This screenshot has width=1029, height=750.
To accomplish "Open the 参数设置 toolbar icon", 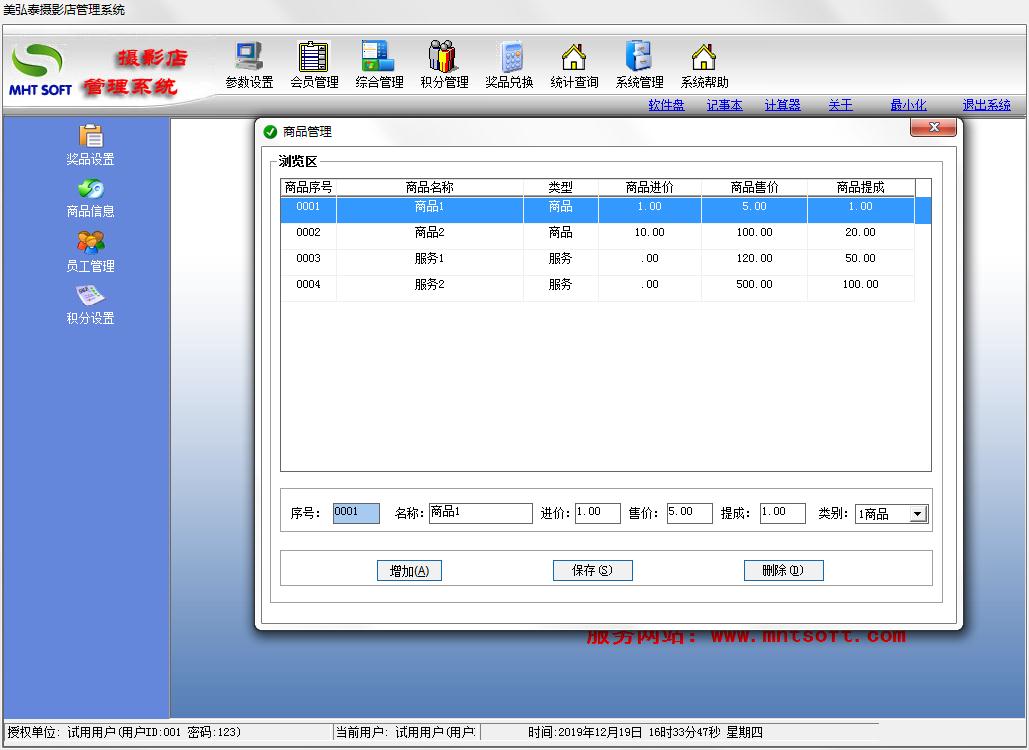I will coord(249,58).
